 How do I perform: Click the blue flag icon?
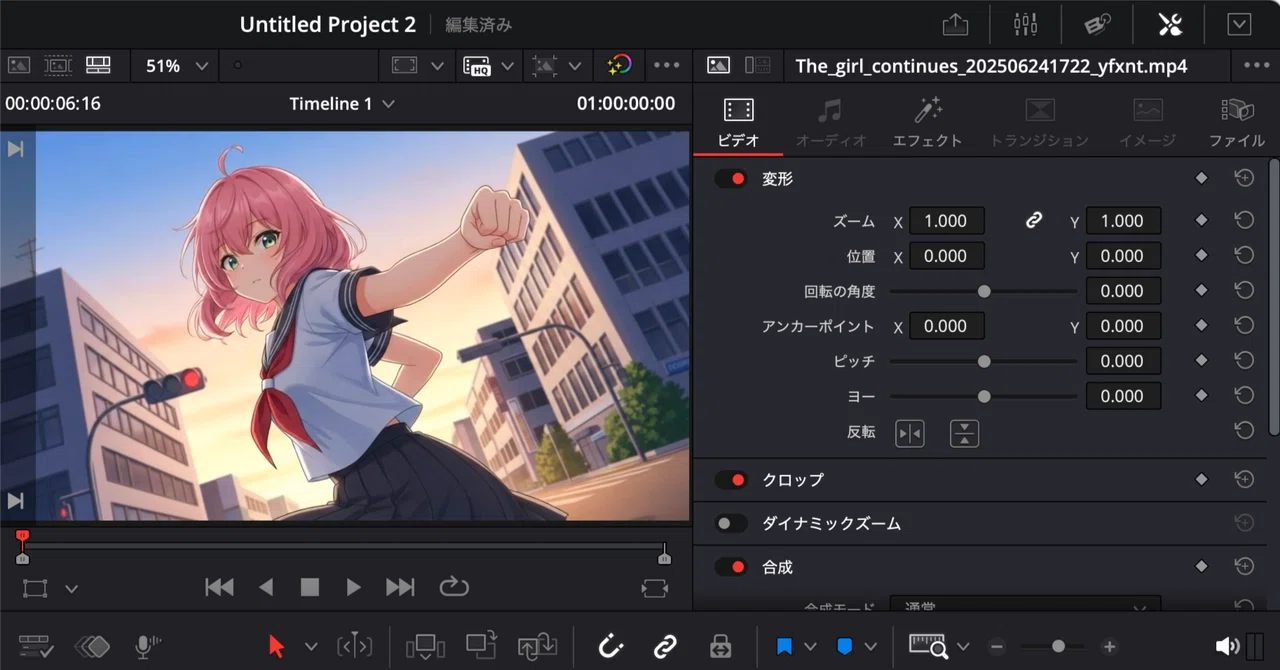(784, 647)
